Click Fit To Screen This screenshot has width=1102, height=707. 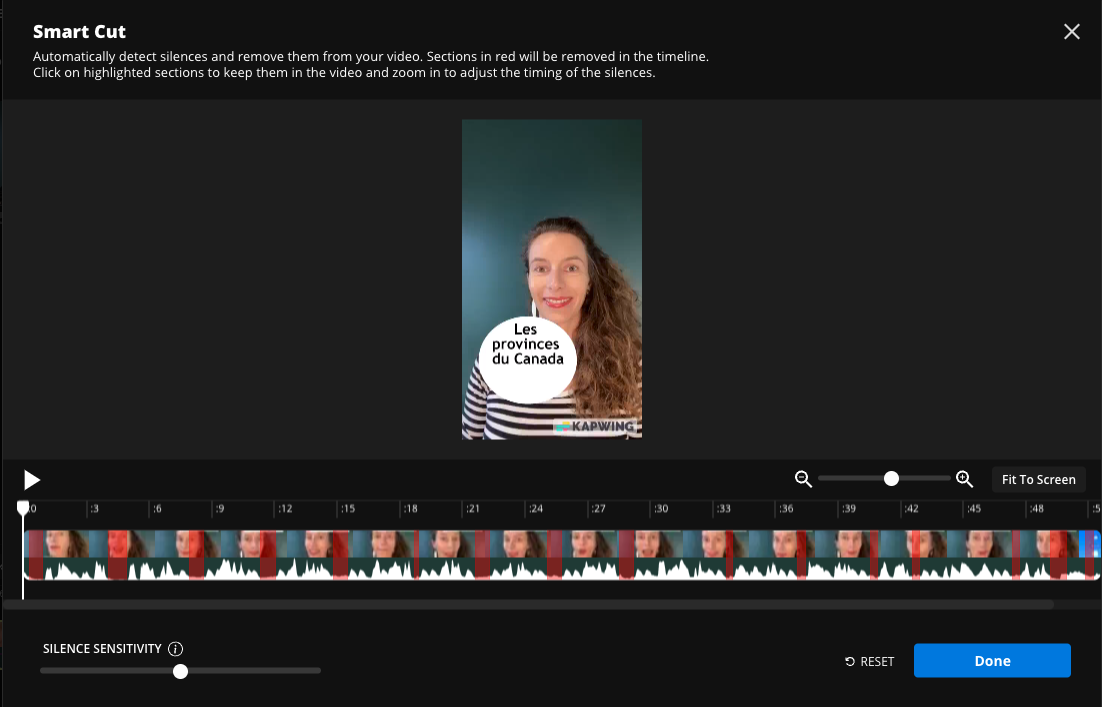pyautogui.click(x=1038, y=479)
